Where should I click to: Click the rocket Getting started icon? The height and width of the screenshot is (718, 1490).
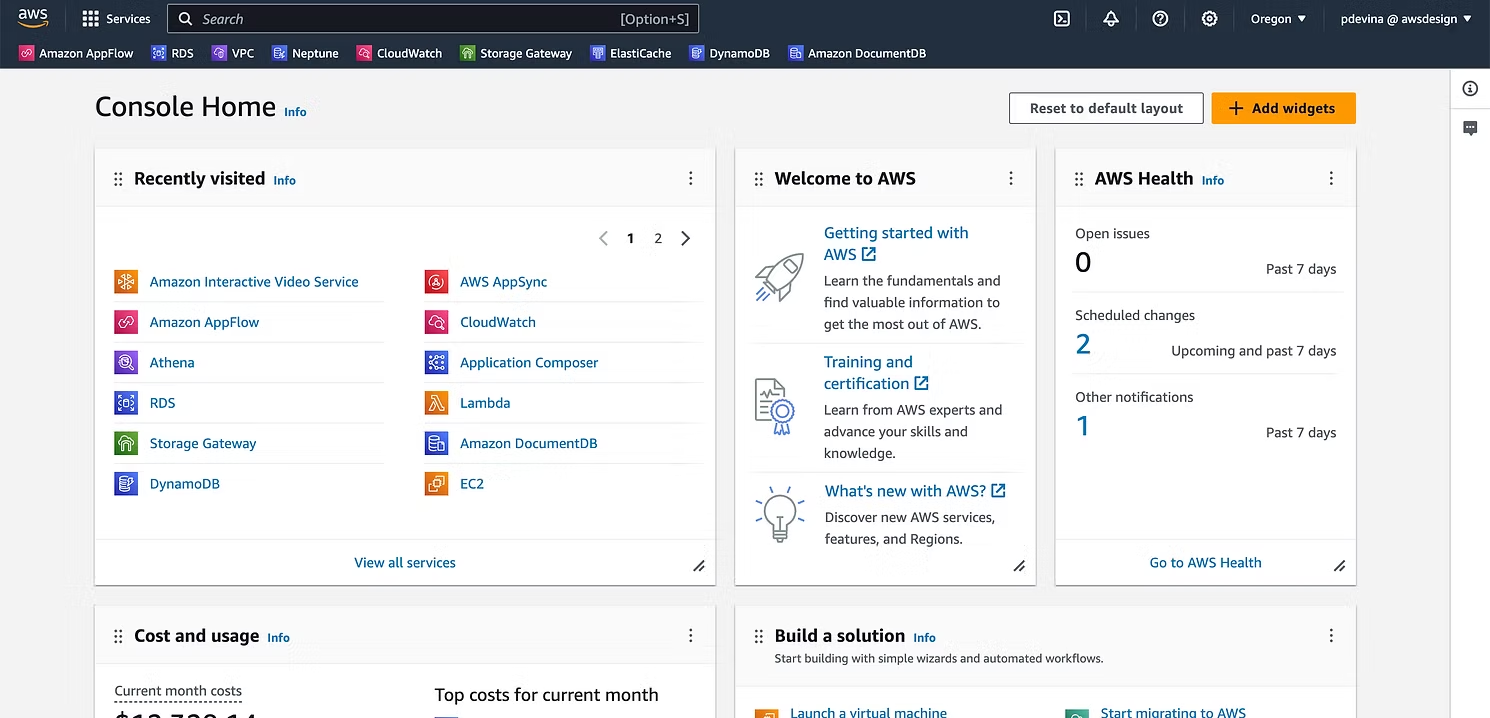[779, 277]
